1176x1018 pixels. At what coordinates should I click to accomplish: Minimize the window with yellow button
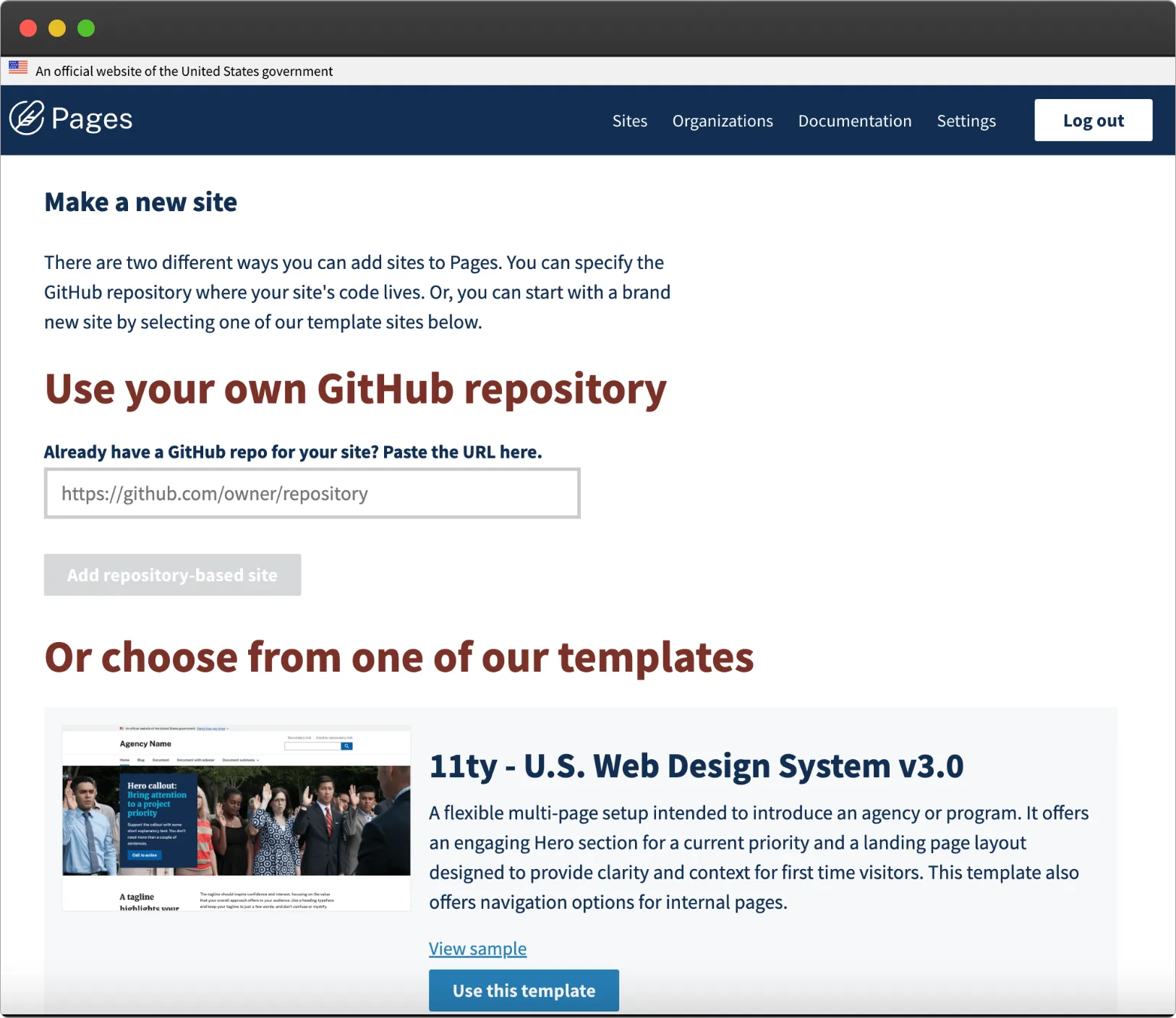(57, 28)
